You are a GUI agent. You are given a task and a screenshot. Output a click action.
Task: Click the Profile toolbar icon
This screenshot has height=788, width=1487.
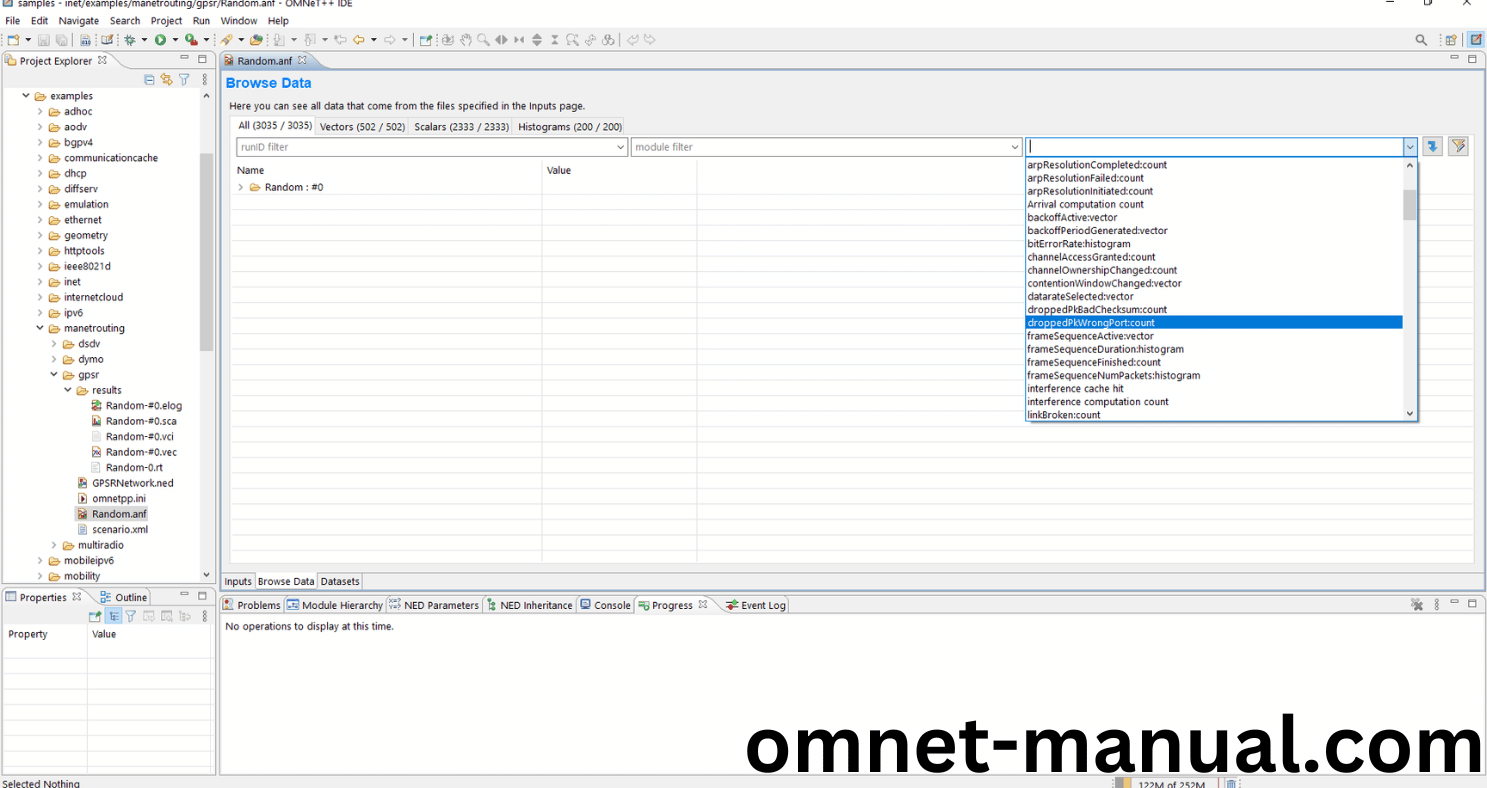[x=190, y=40]
